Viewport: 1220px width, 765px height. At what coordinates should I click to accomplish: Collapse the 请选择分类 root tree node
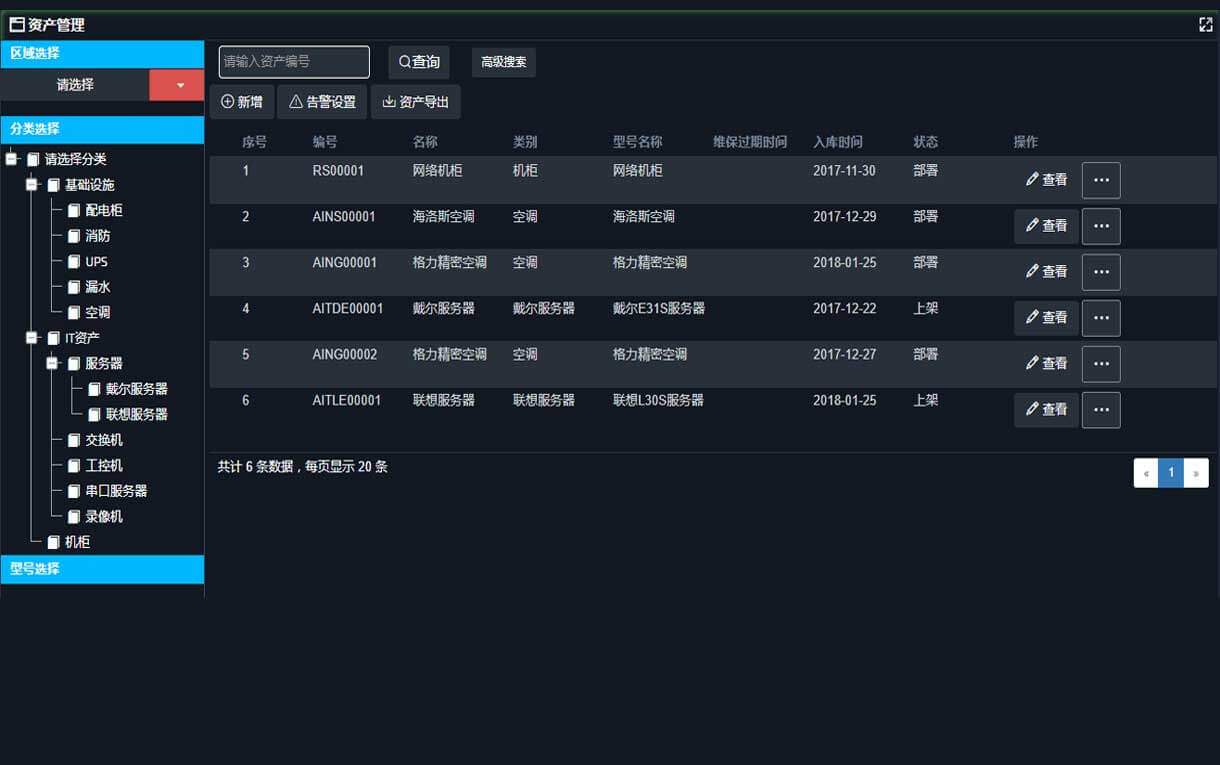click(x=12, y=159)
